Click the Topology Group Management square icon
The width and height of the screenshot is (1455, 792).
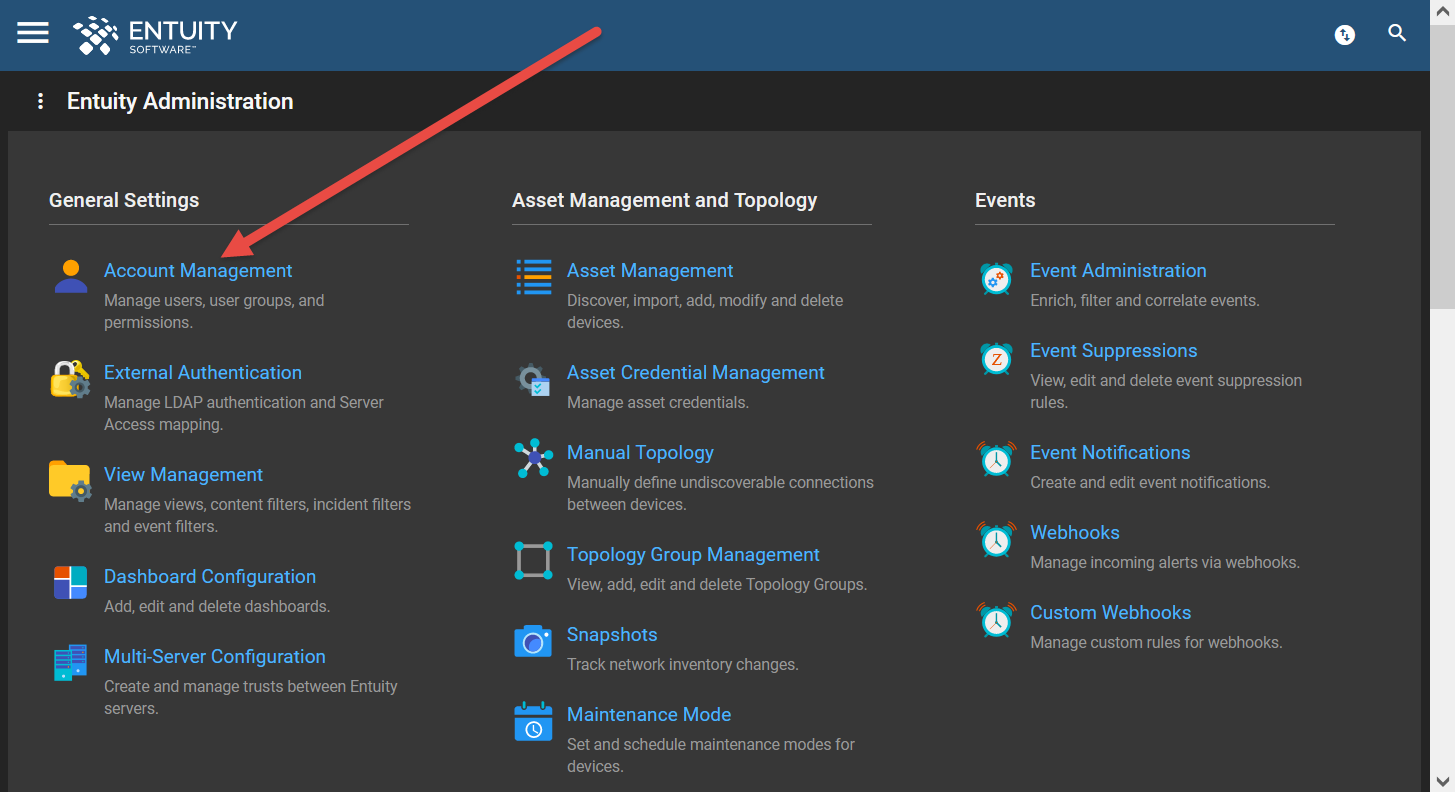click(534, 560)
